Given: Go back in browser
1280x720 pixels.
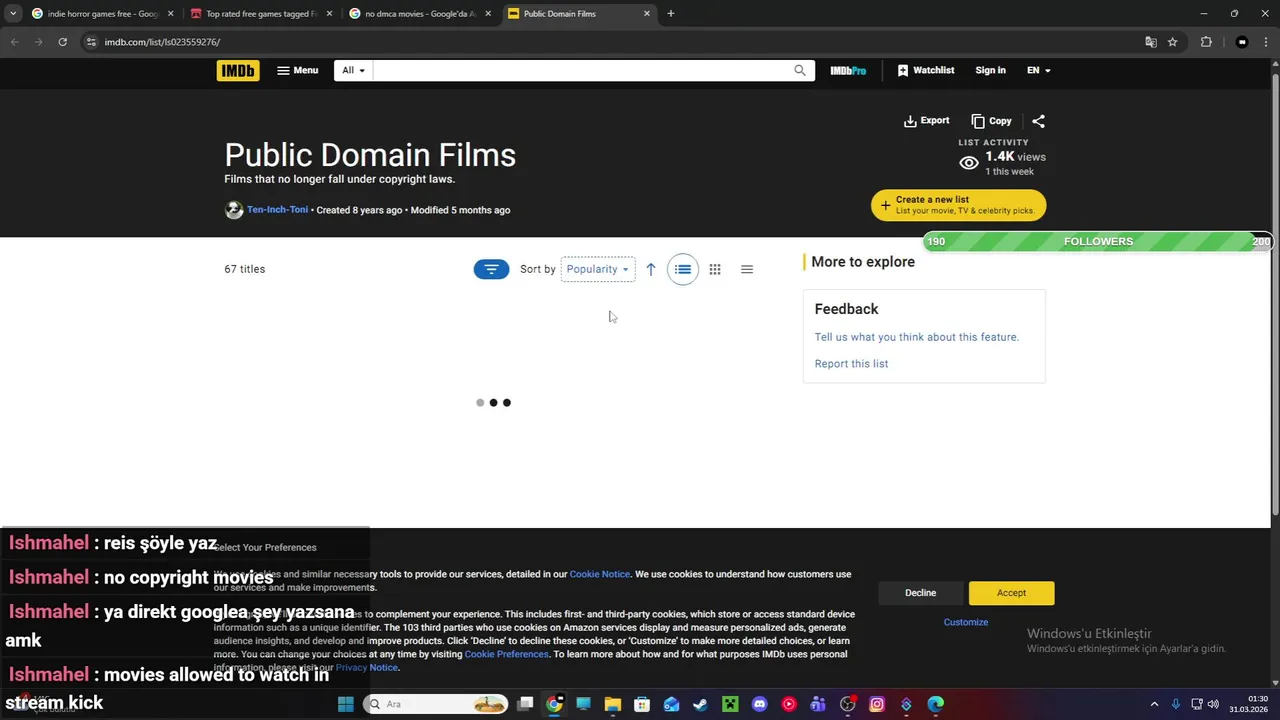Looking at the screenshot, I should 14,42.
